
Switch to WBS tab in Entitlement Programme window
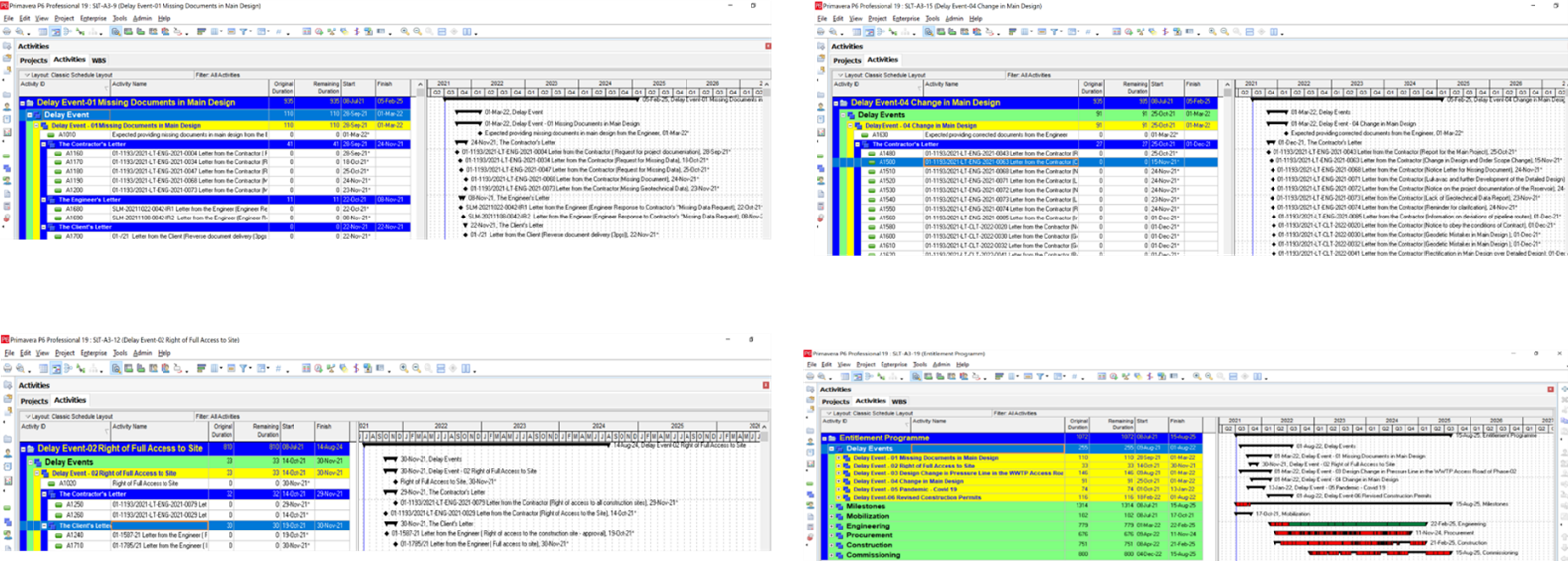(x=899, y=401)
